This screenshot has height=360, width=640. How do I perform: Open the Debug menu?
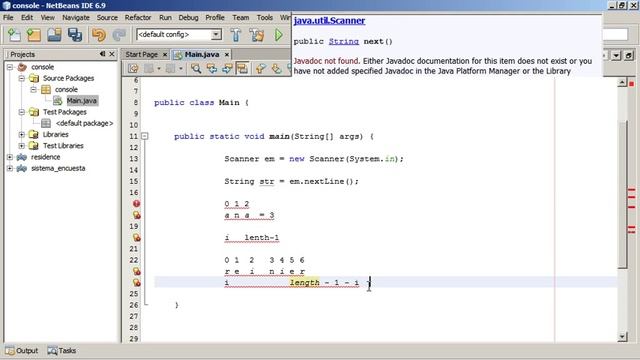click(188, 18)
